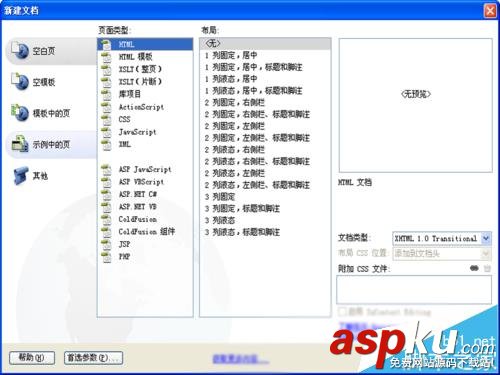
Task: Toggle the InContext Editing checkbox
Action: 342,312
